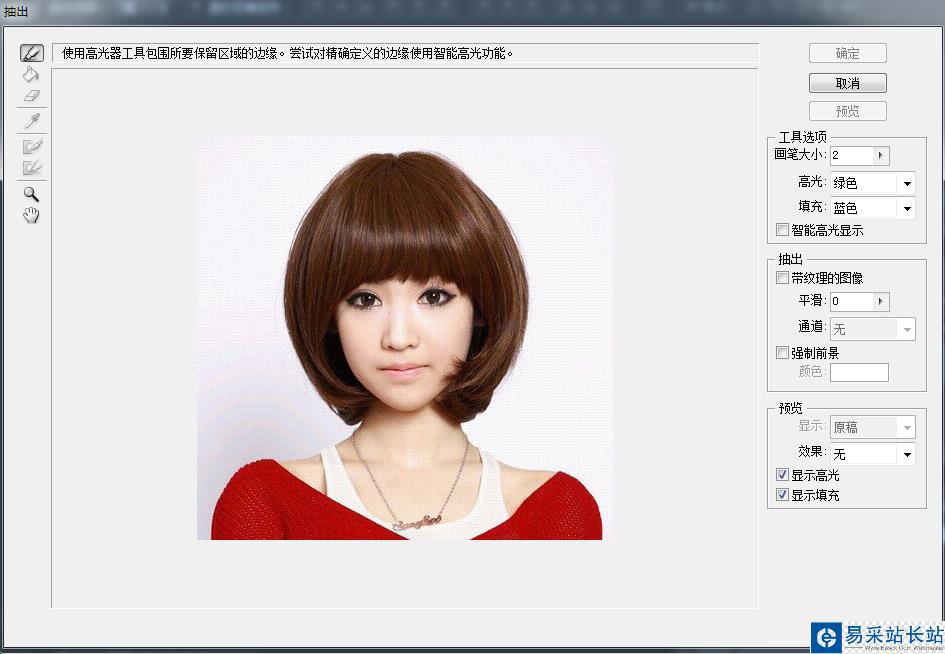Open the 画笔大小 slider arrow
The width and height of the screenshot is (945, 654).
881,156
